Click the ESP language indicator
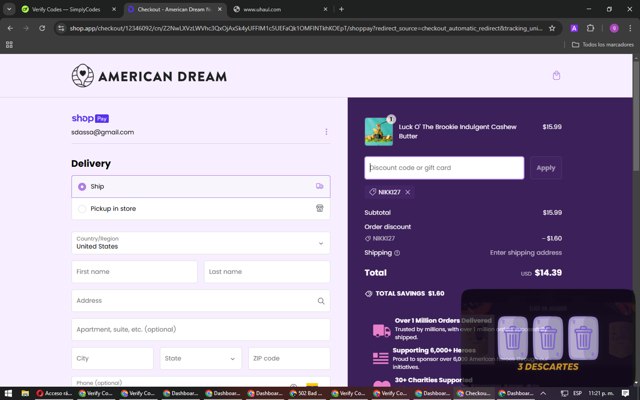Image resolution: width=640 pixels, height=400 pixels. coord(577,393)
